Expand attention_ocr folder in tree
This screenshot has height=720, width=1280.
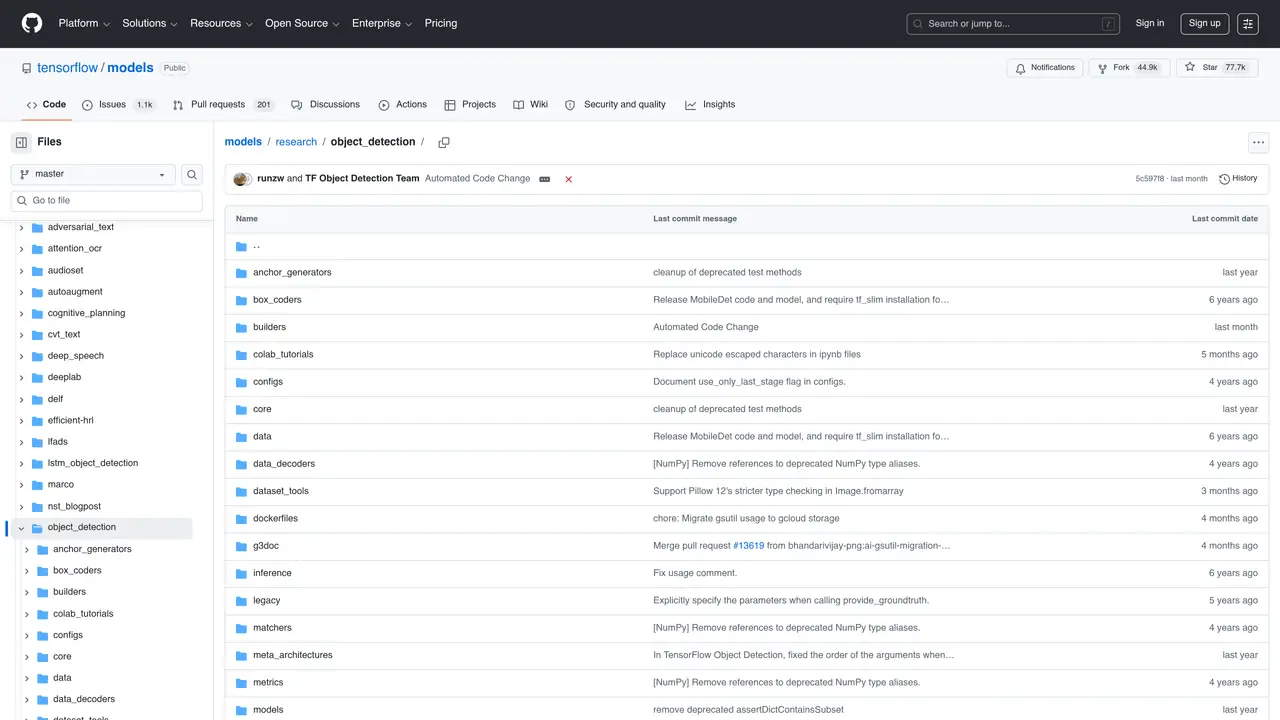(x=21, y=249)
